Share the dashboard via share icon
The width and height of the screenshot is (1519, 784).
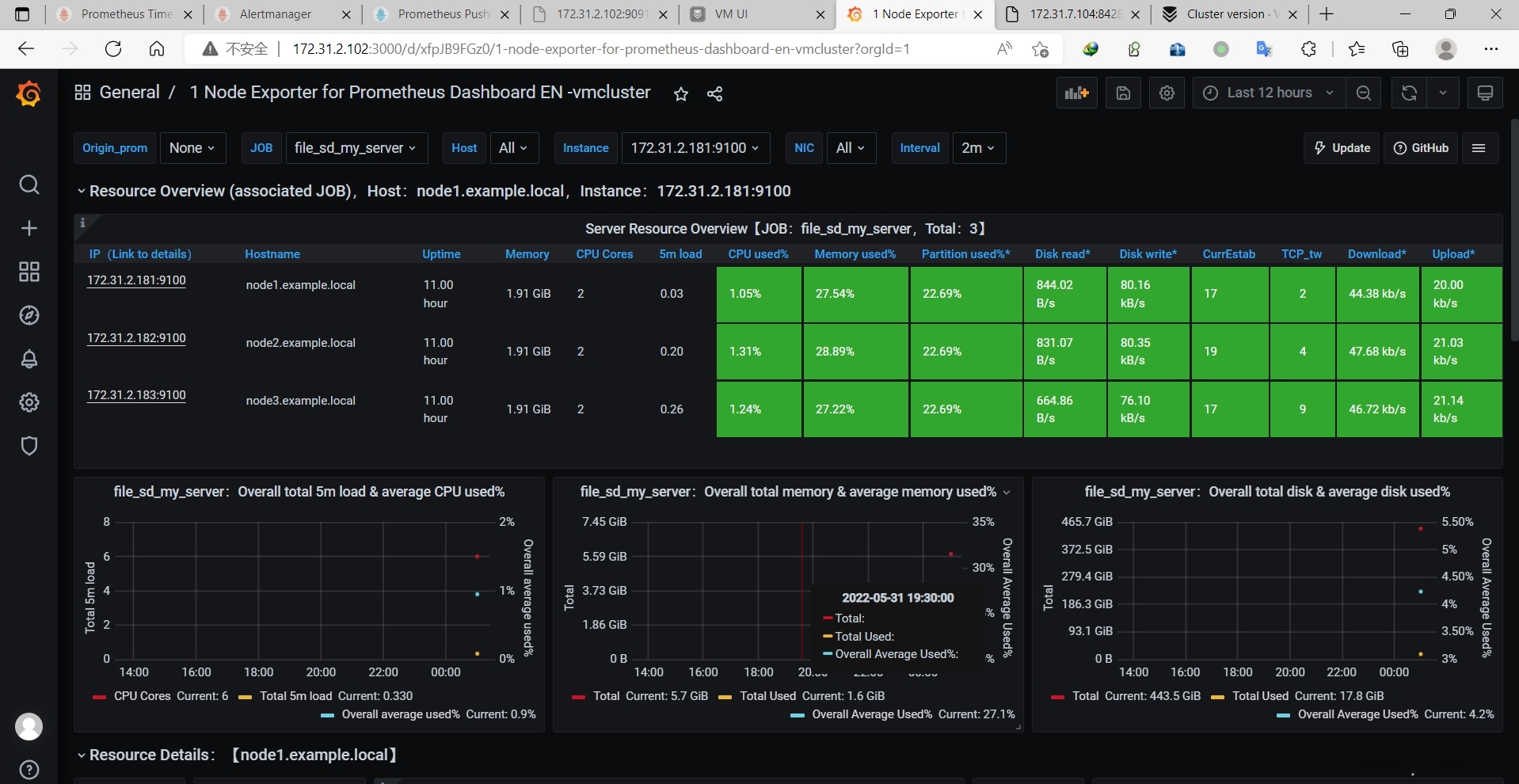tap(714, 94)
